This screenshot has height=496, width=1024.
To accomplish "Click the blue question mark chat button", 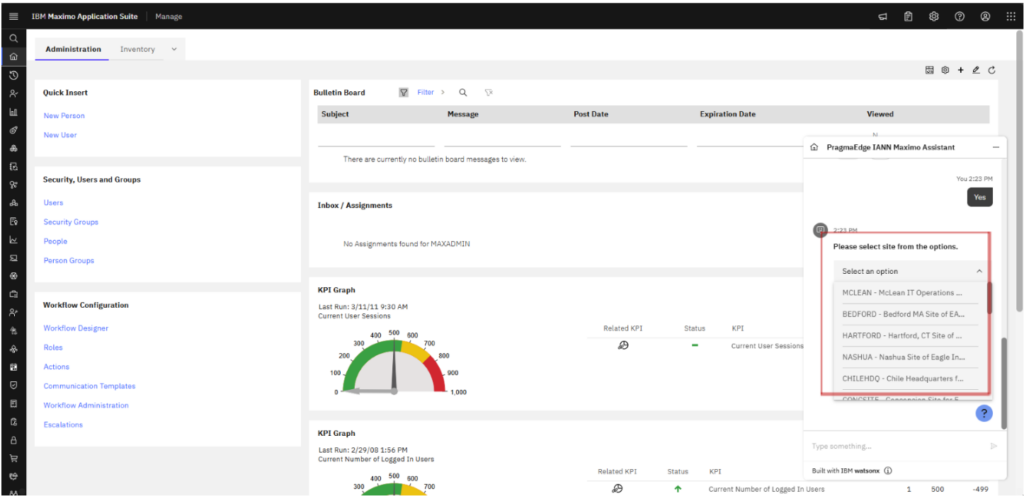I will click(984, 413).
